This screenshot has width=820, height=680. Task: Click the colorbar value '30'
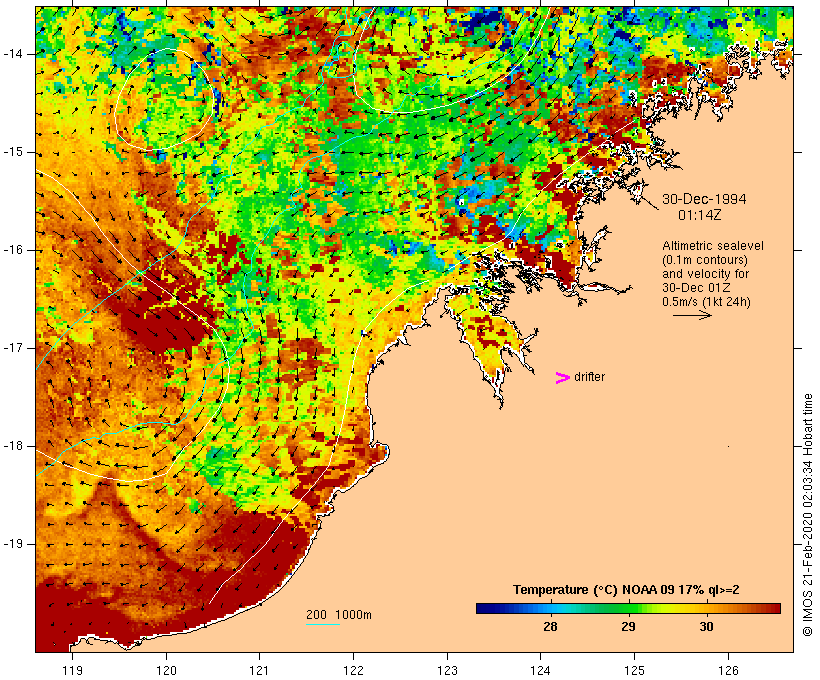click(x=706, y=627)
